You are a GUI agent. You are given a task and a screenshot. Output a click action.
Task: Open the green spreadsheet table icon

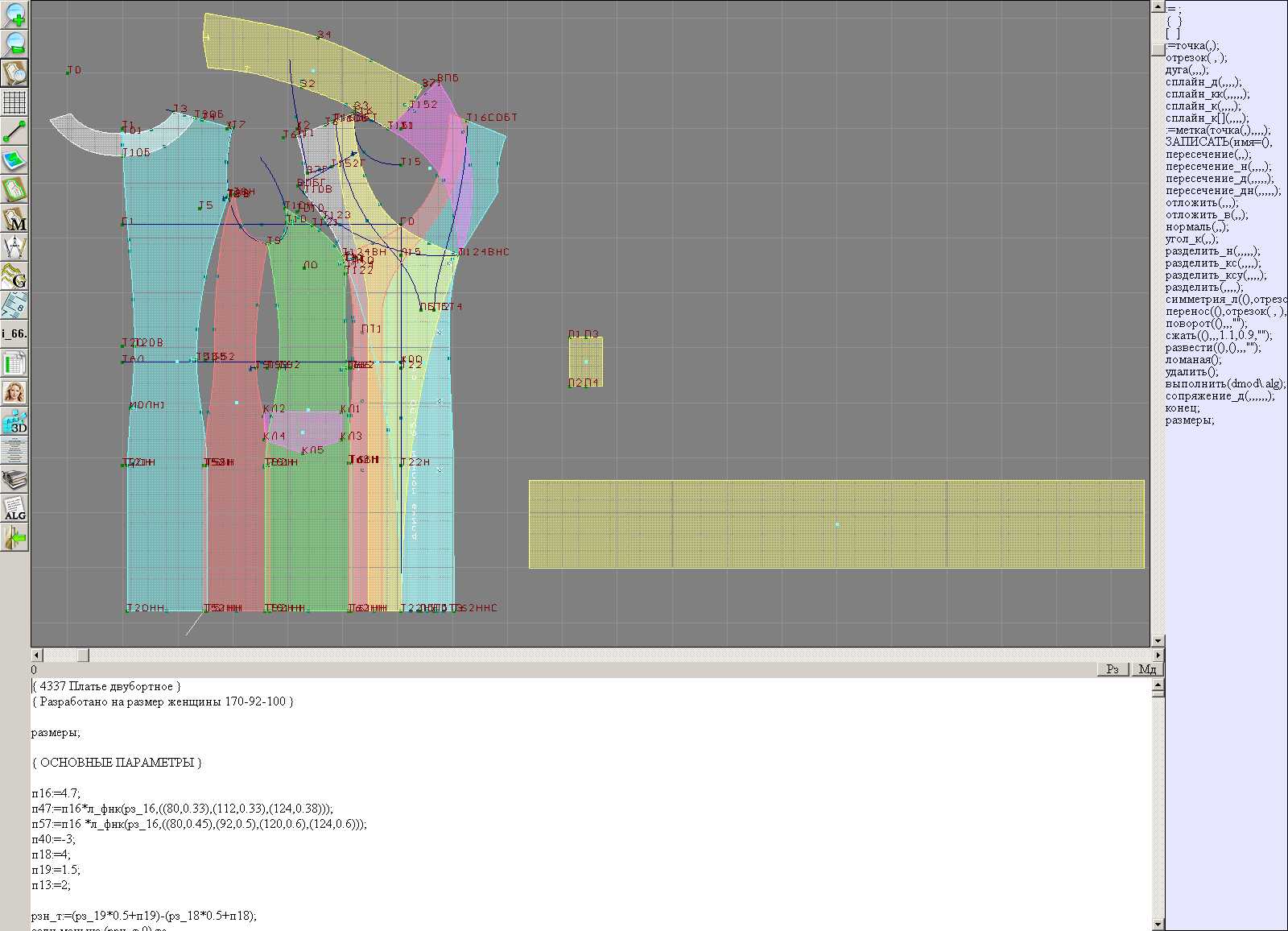[14, 363]
